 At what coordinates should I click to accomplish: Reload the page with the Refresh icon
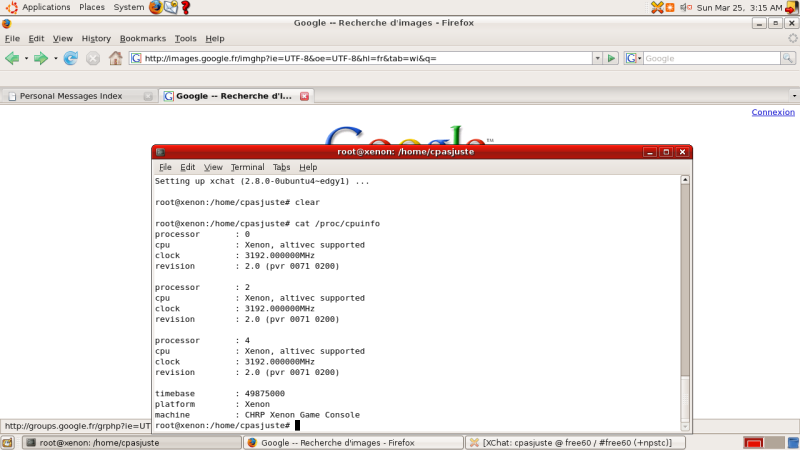70,58
